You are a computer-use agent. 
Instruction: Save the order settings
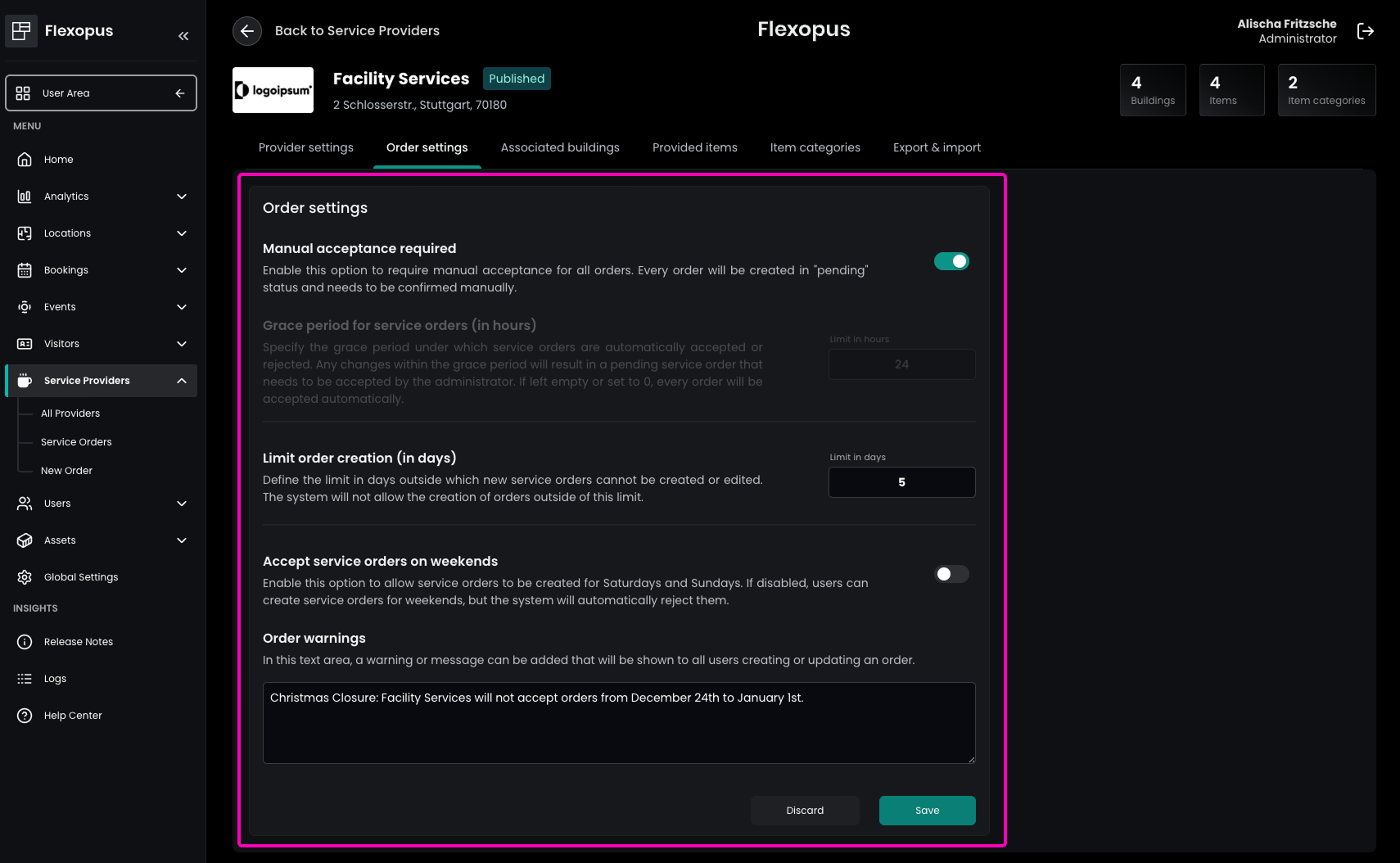pos(927,811)
